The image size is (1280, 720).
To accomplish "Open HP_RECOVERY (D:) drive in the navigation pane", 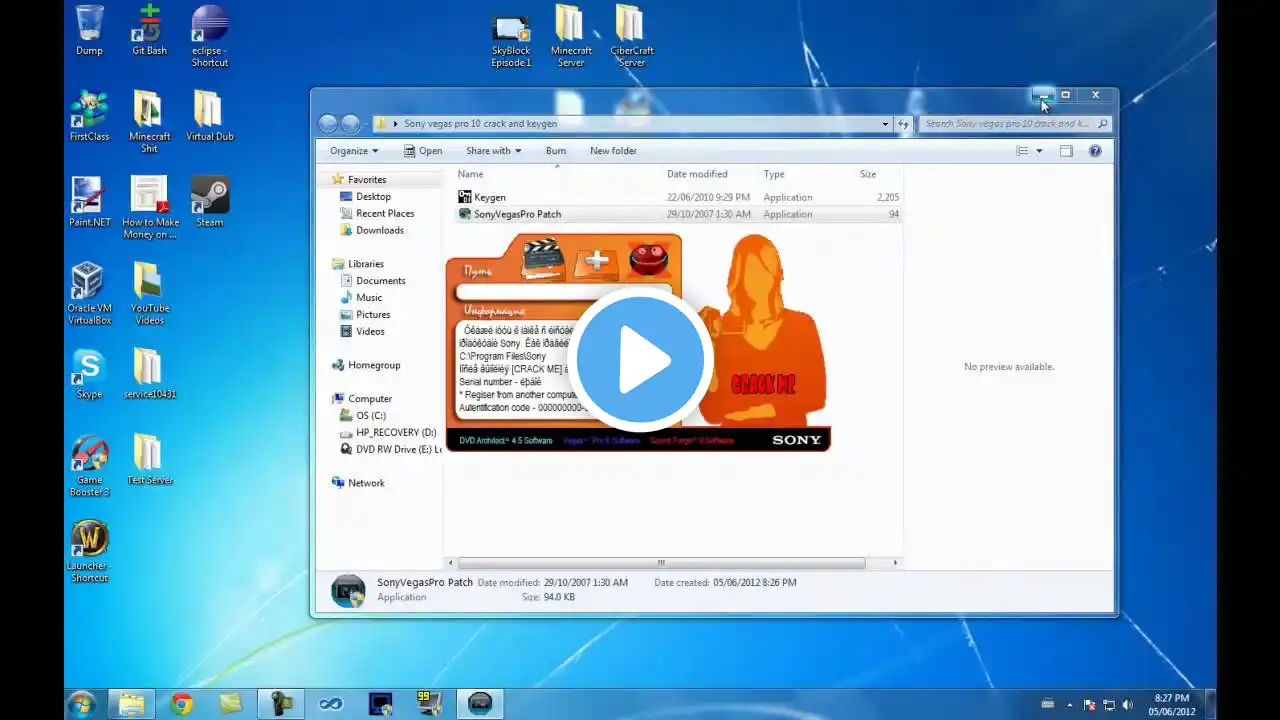I will (396, 433).
